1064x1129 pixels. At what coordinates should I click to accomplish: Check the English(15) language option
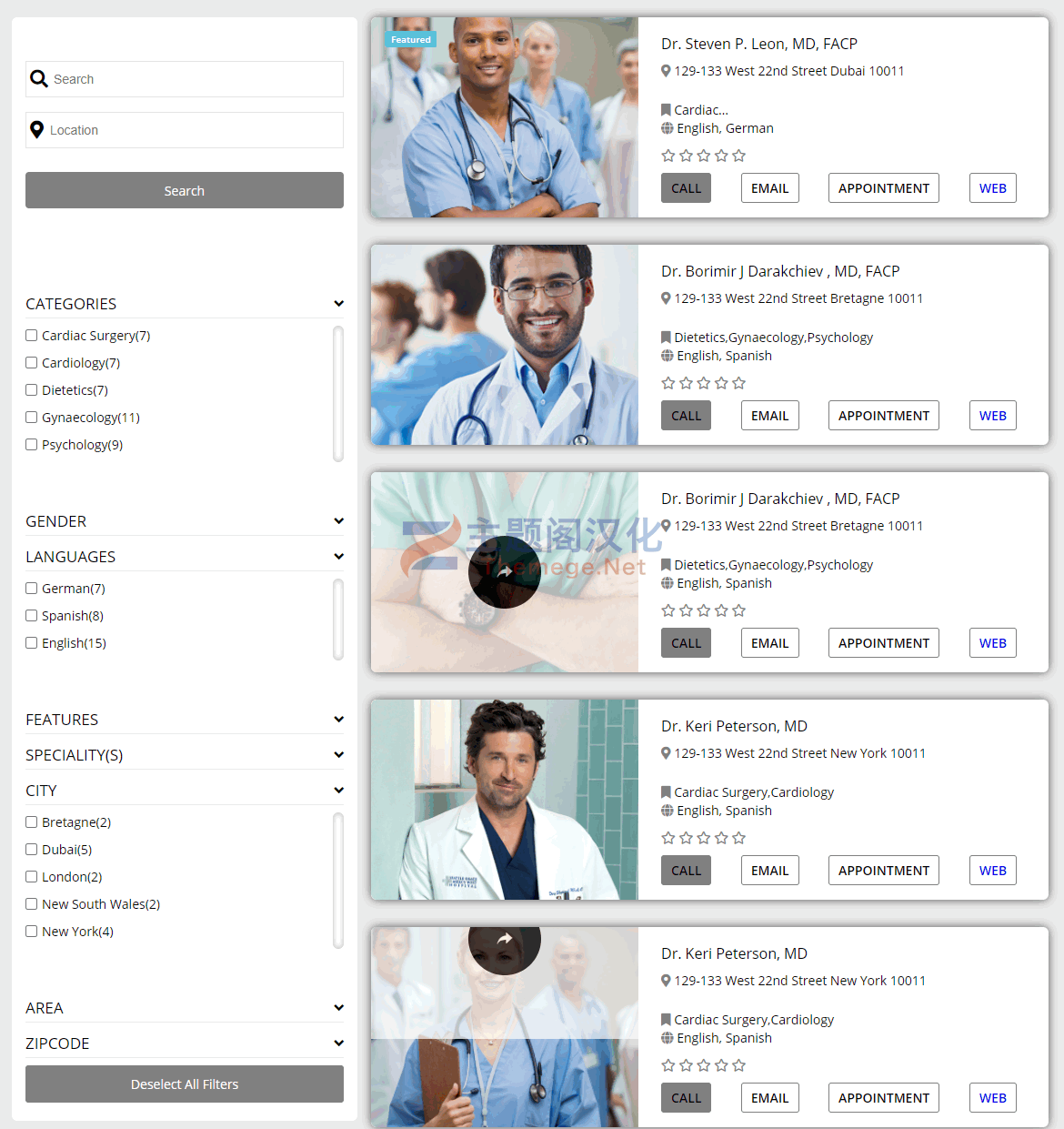click(x=32, y=643)
